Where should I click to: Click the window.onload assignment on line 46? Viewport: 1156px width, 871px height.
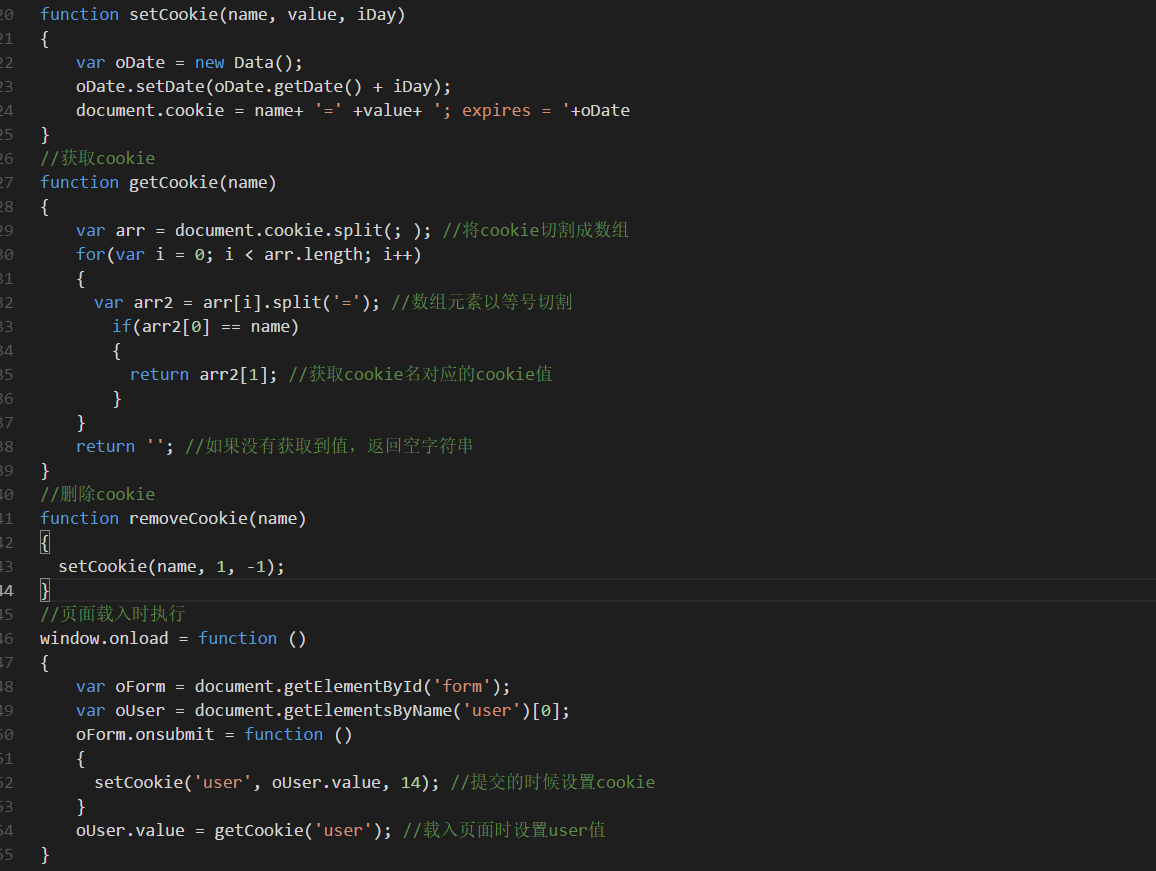[103, 638]
